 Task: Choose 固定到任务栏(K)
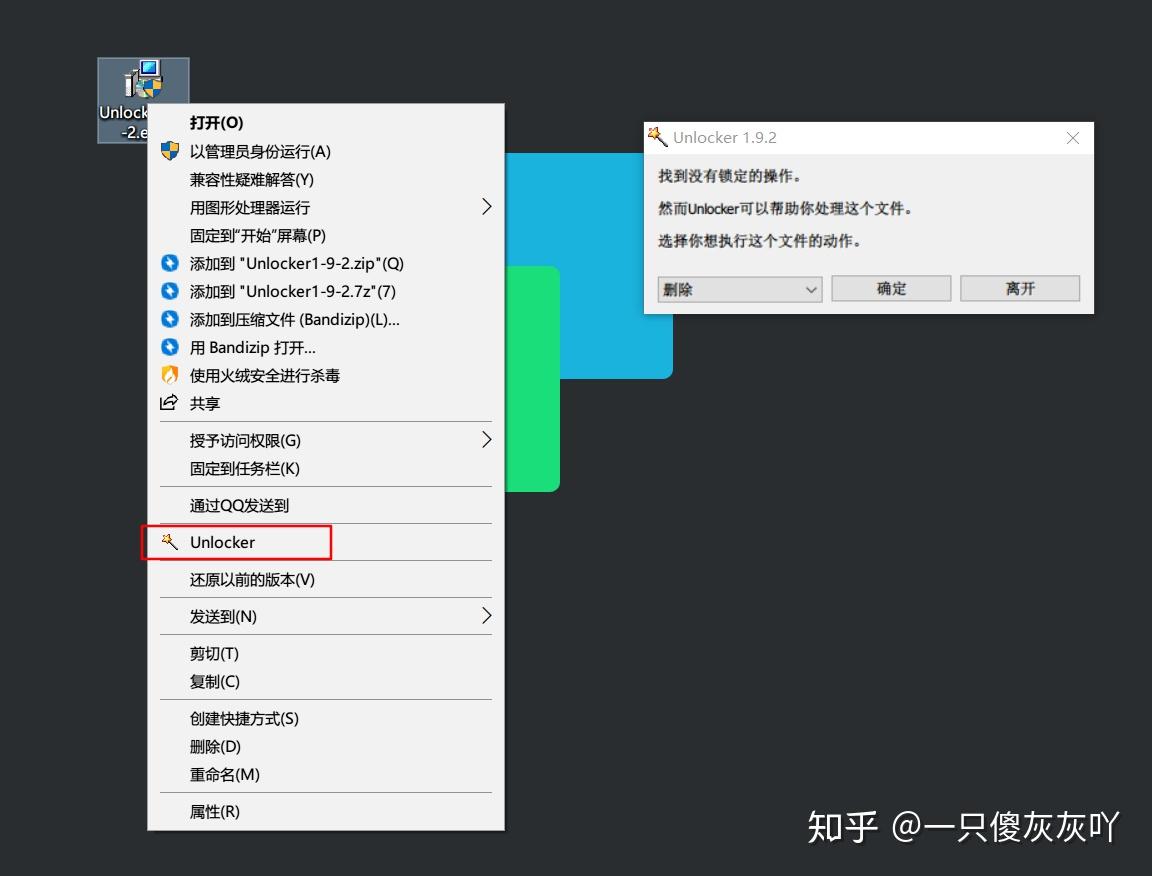coord(326,468)
